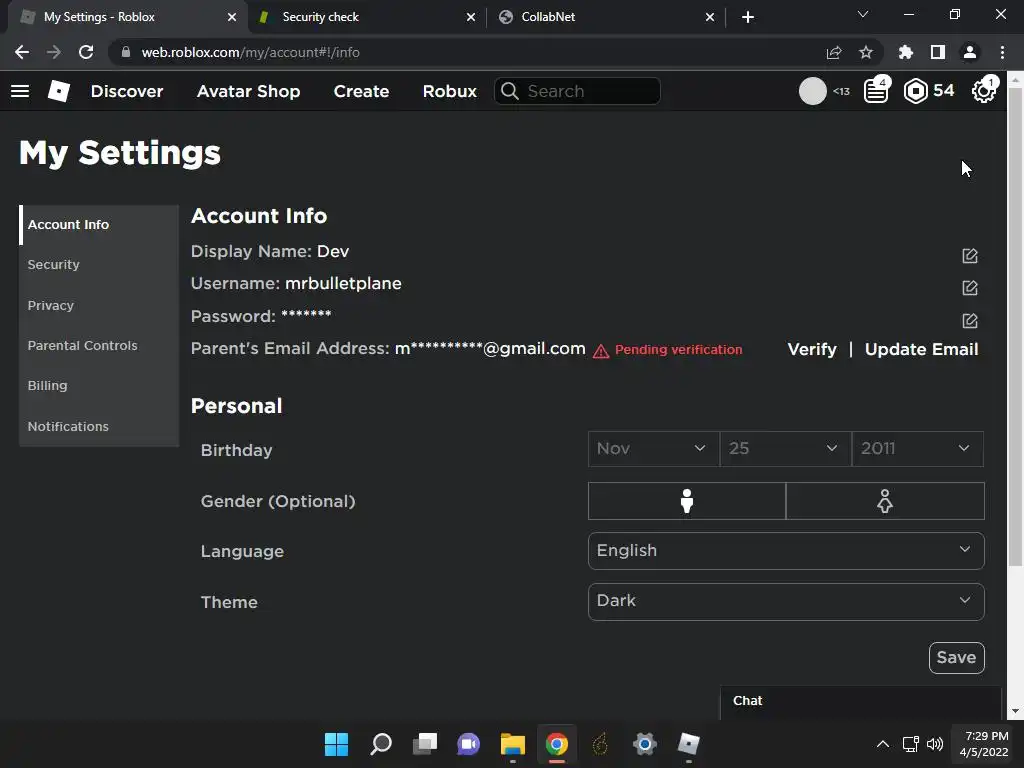Launch Roblox app from the taskbar
1024x768 pixels.
(x=688, y=744)
